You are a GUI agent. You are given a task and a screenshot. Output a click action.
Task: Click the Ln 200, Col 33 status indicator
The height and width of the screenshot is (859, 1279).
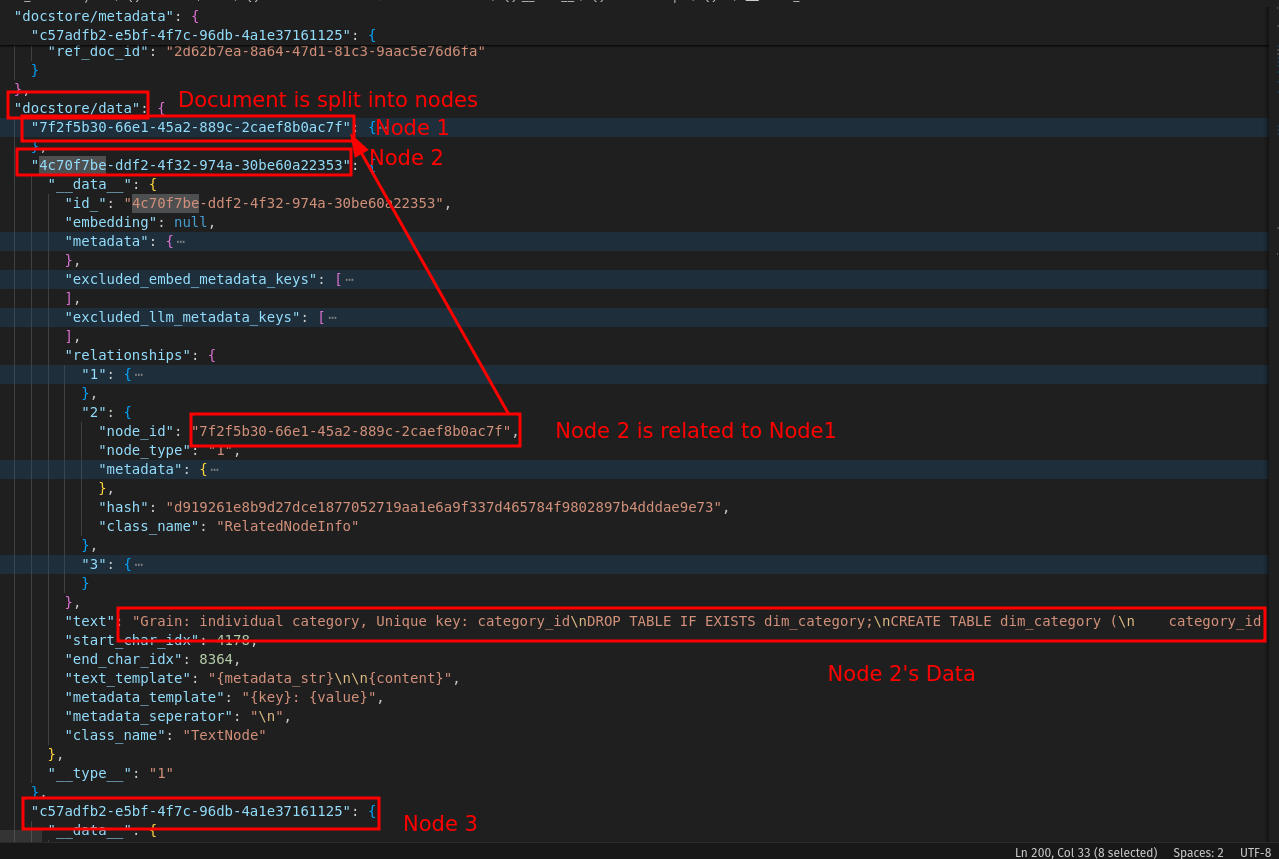pos(1085,852)
